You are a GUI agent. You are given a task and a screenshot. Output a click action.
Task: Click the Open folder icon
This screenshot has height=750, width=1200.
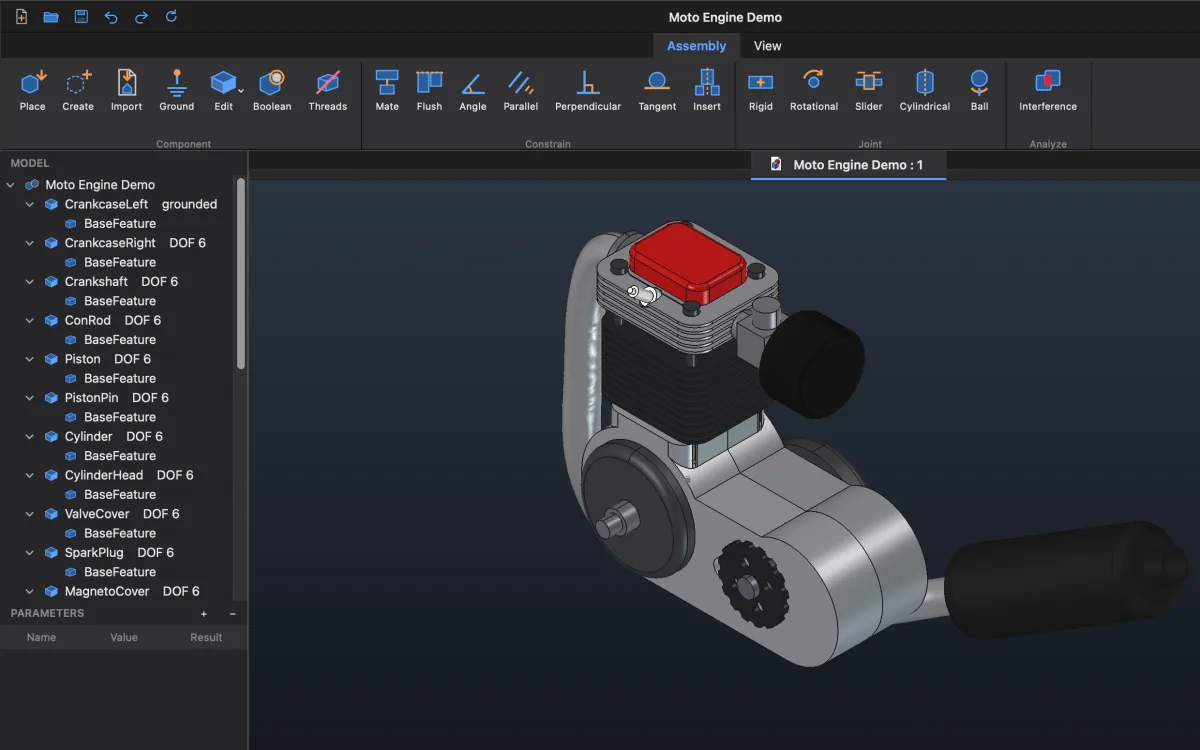(51, 17)
